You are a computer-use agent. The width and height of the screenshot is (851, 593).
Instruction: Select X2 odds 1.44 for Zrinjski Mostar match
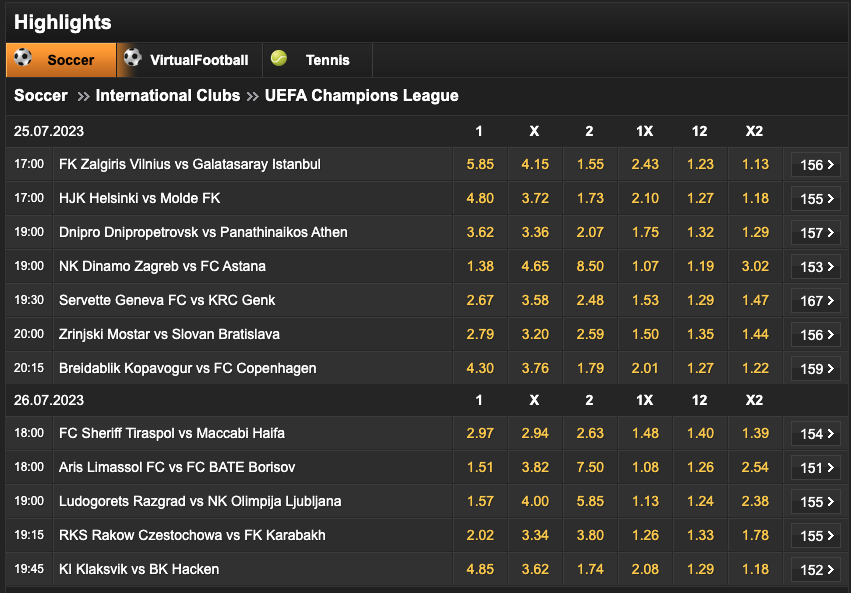pyautogui.click(x=755, y=334)
